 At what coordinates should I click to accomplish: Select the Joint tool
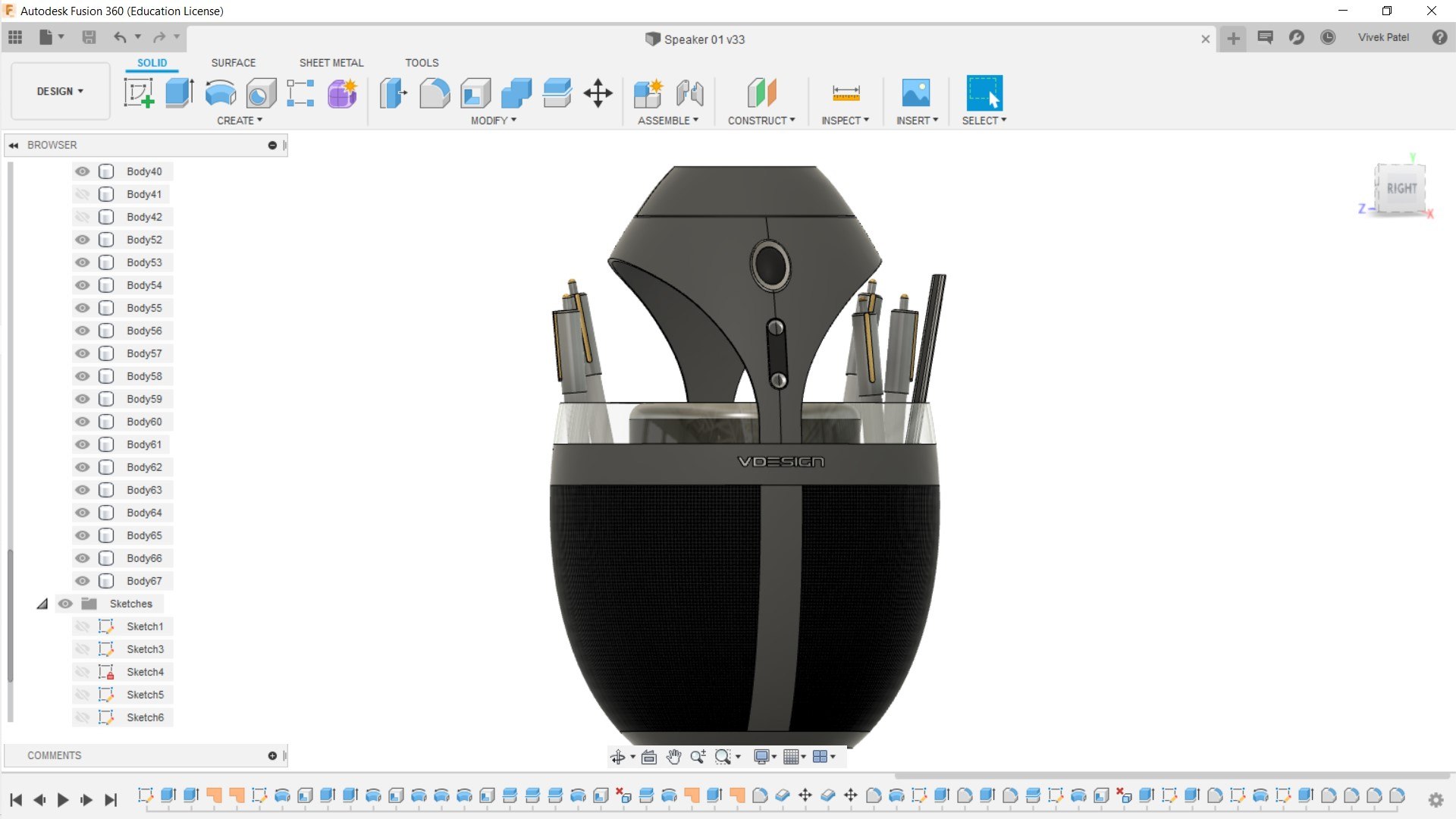click(x=689, y=93)
